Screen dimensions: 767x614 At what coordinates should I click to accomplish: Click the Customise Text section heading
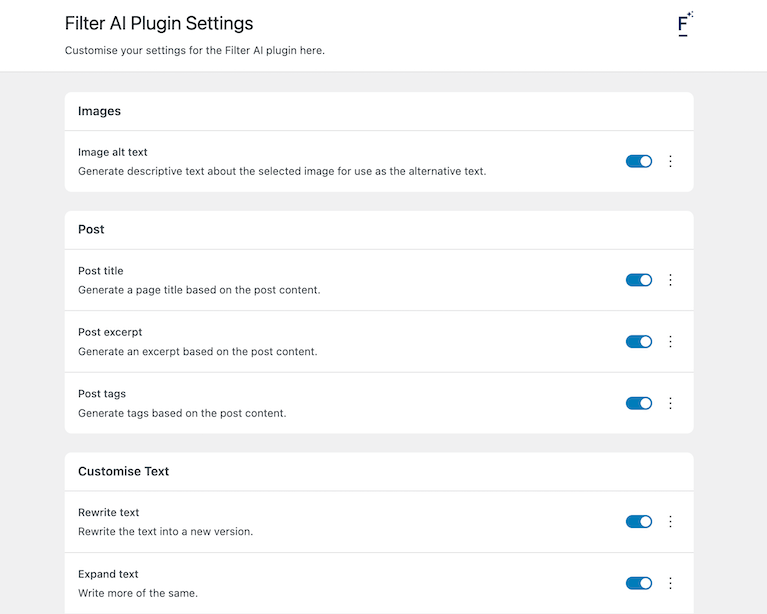tap(123, 471)
